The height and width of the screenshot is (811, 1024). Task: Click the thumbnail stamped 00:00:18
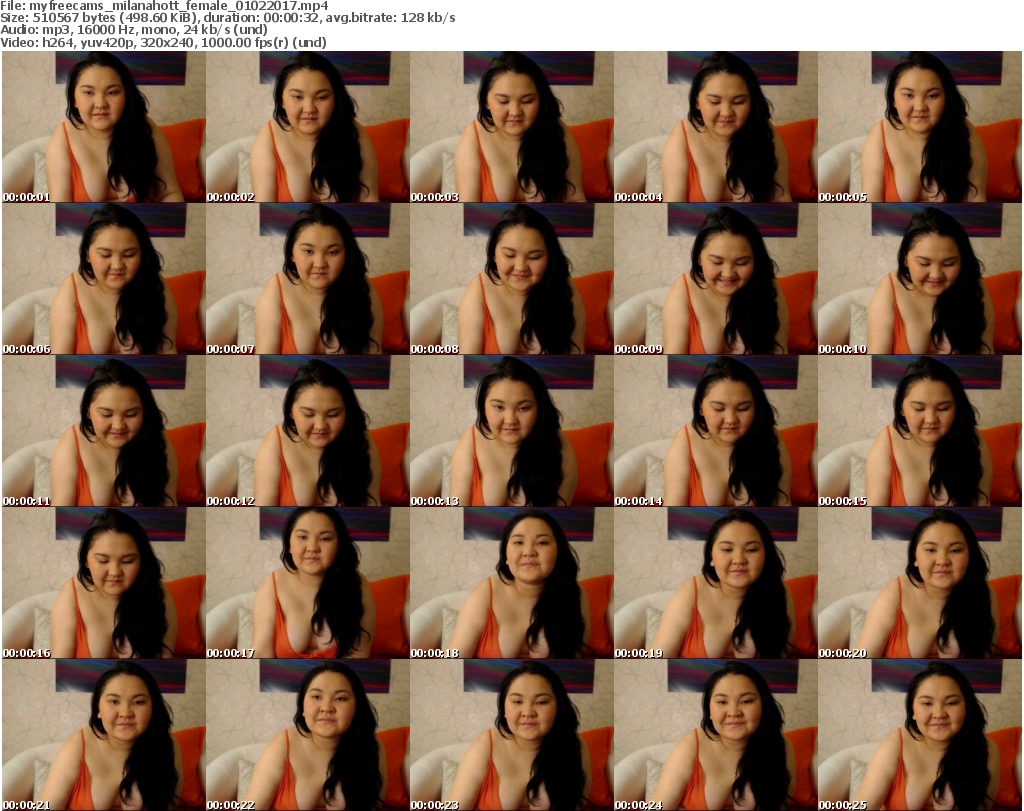pos(512,583)
